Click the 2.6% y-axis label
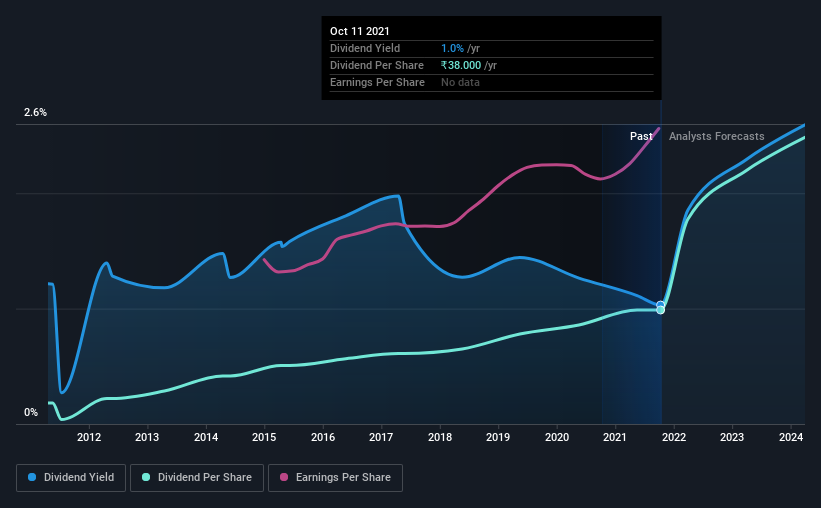The width and height of the screenshot is (821, 508). tap(35, 113)
